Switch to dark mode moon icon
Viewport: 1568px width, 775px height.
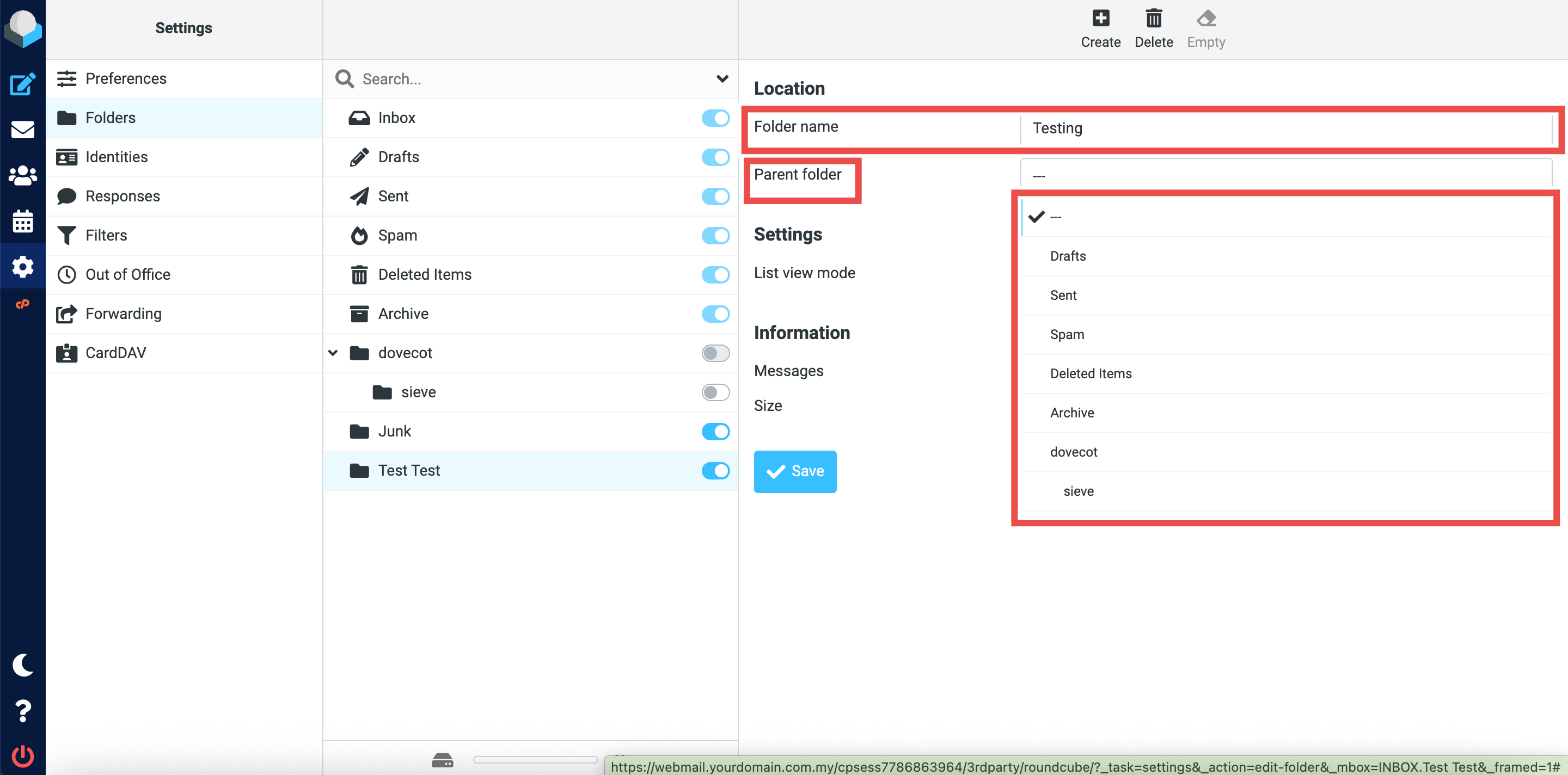coord(22,665)
